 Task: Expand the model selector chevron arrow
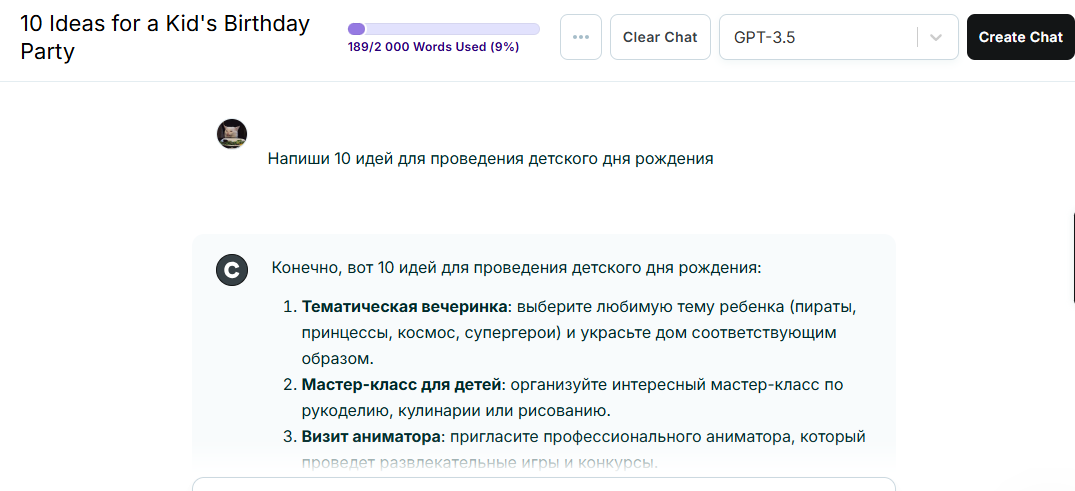tap(936, 37)
